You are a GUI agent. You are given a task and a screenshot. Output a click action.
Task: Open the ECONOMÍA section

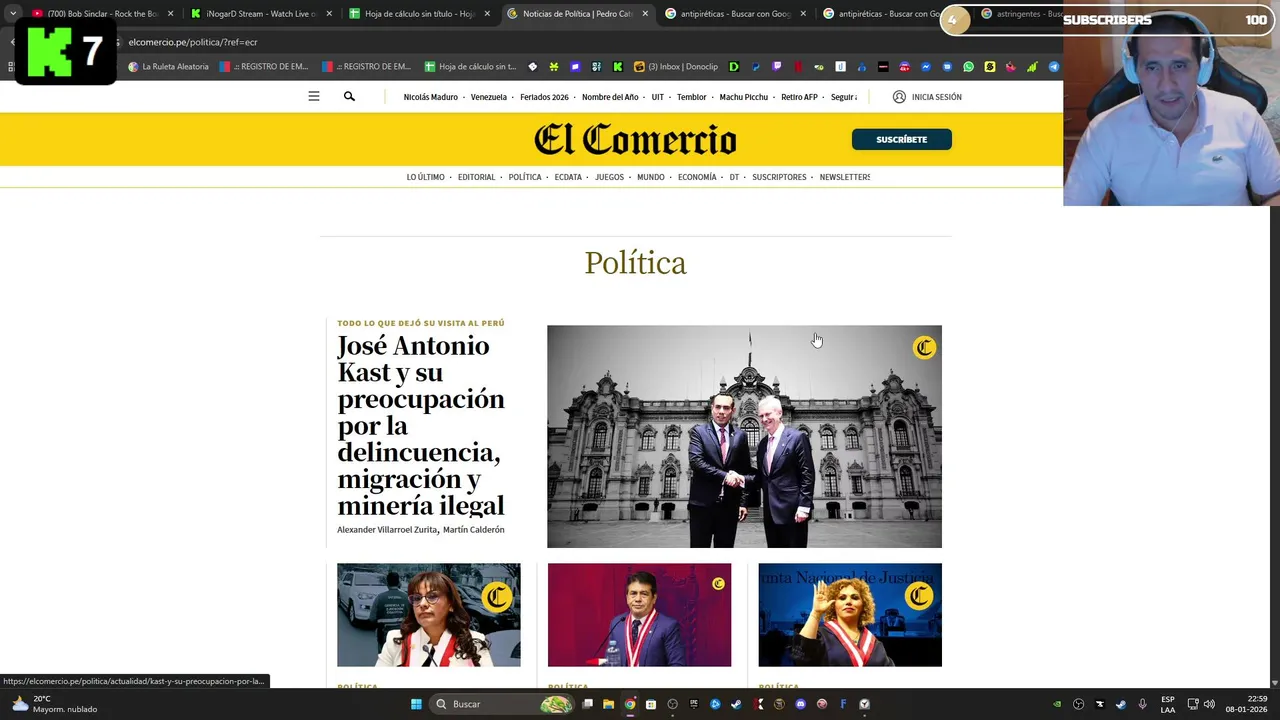697,177
